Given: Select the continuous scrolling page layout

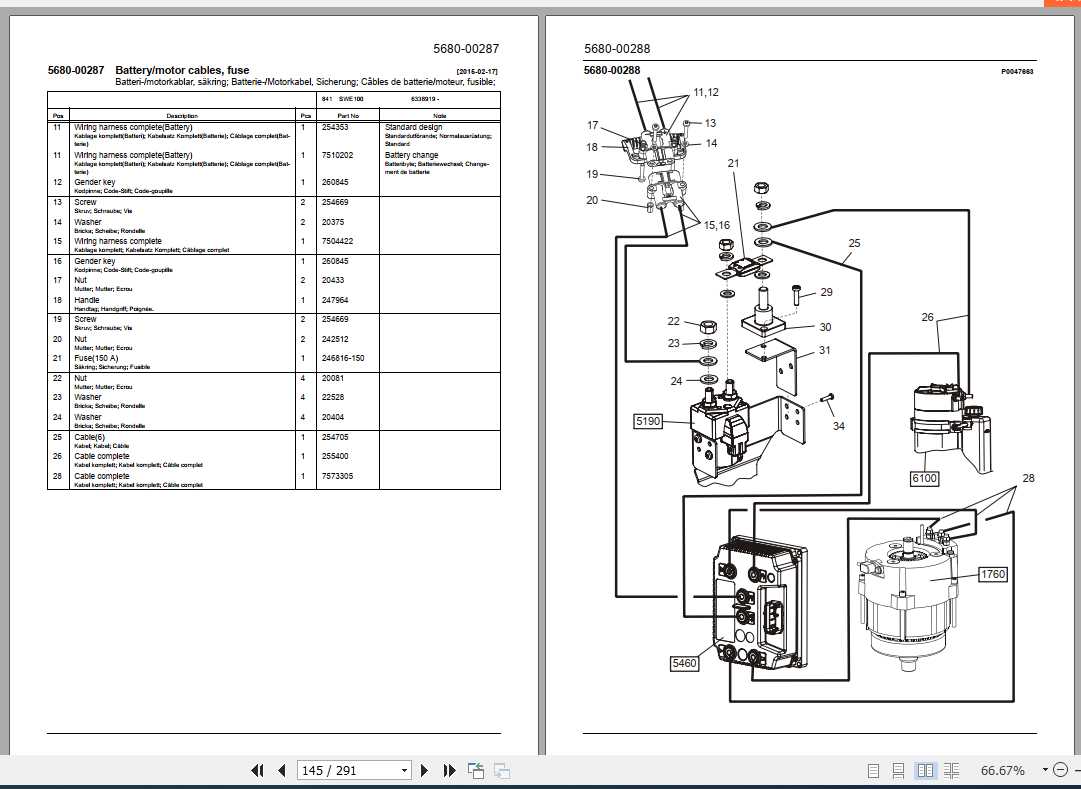Looking at the screenshot, I should click(x=898, y=771).
